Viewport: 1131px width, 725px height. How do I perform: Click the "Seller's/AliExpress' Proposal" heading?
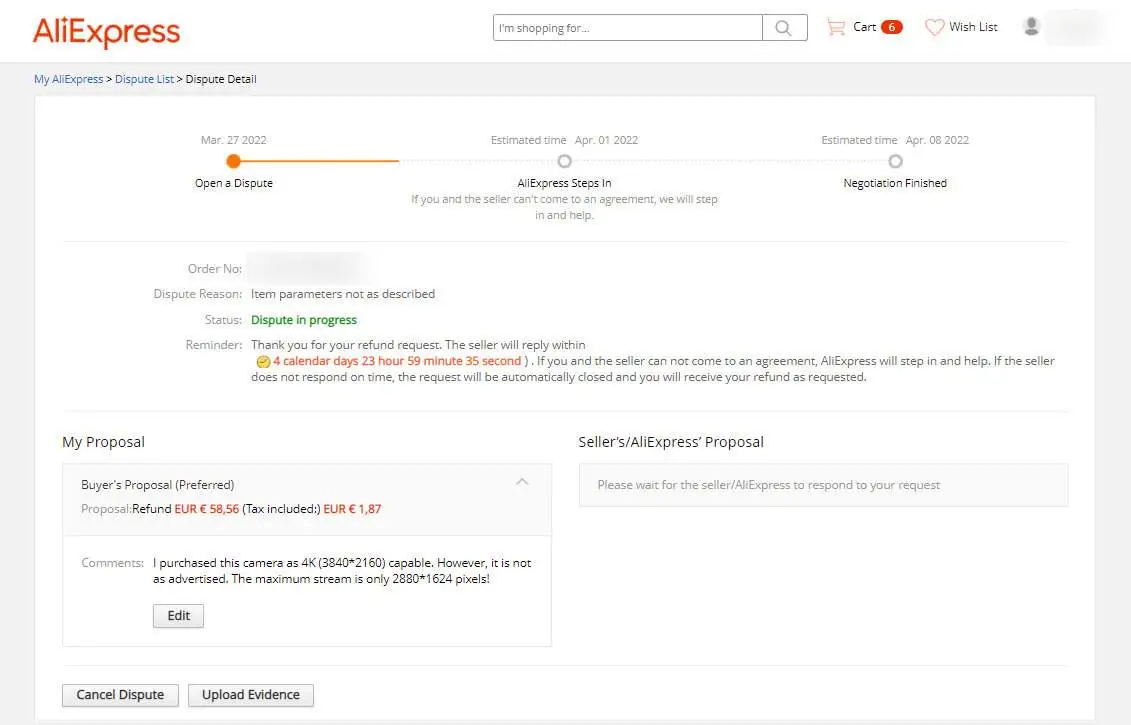[x=671, y=441]
